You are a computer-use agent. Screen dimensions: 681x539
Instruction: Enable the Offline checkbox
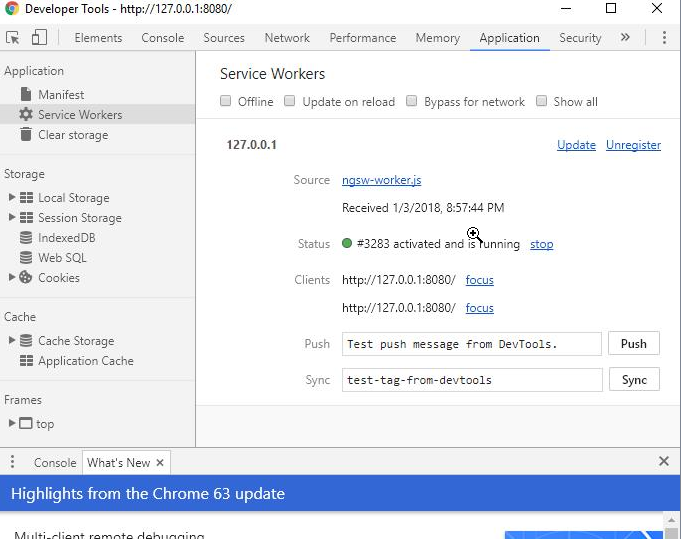tap(225, 101)
